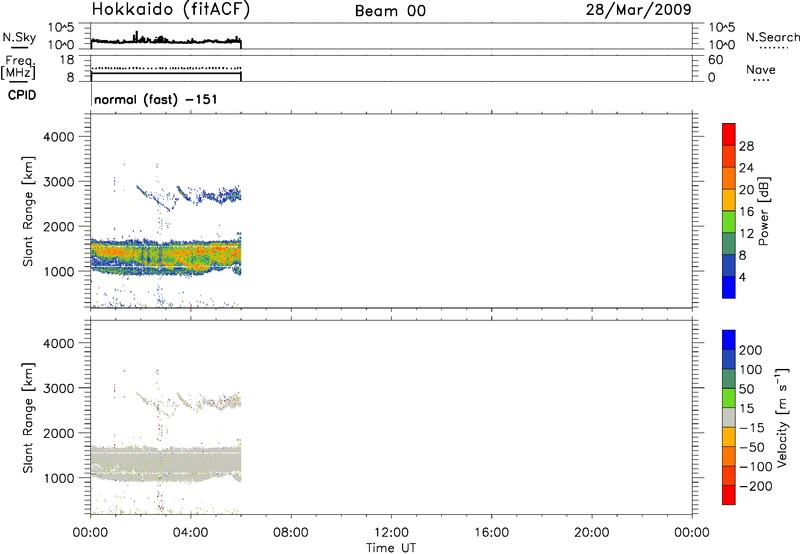Viewport: 800px width, 554px height.
Task: Click the red swatch of the Power colorbar
Action: pos(729,134)
